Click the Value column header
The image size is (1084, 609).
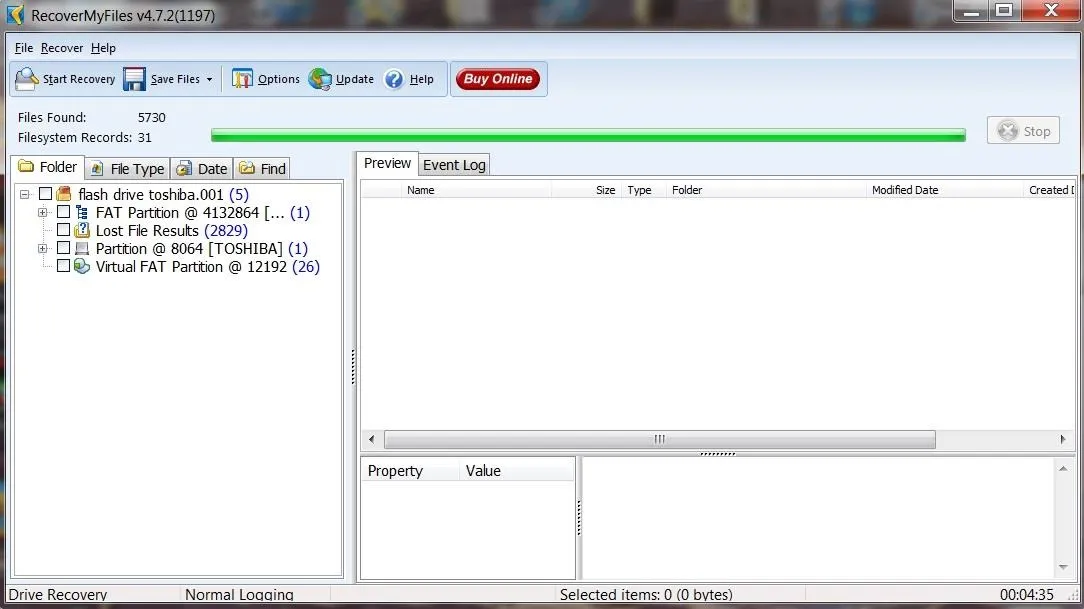coord(517,471)
